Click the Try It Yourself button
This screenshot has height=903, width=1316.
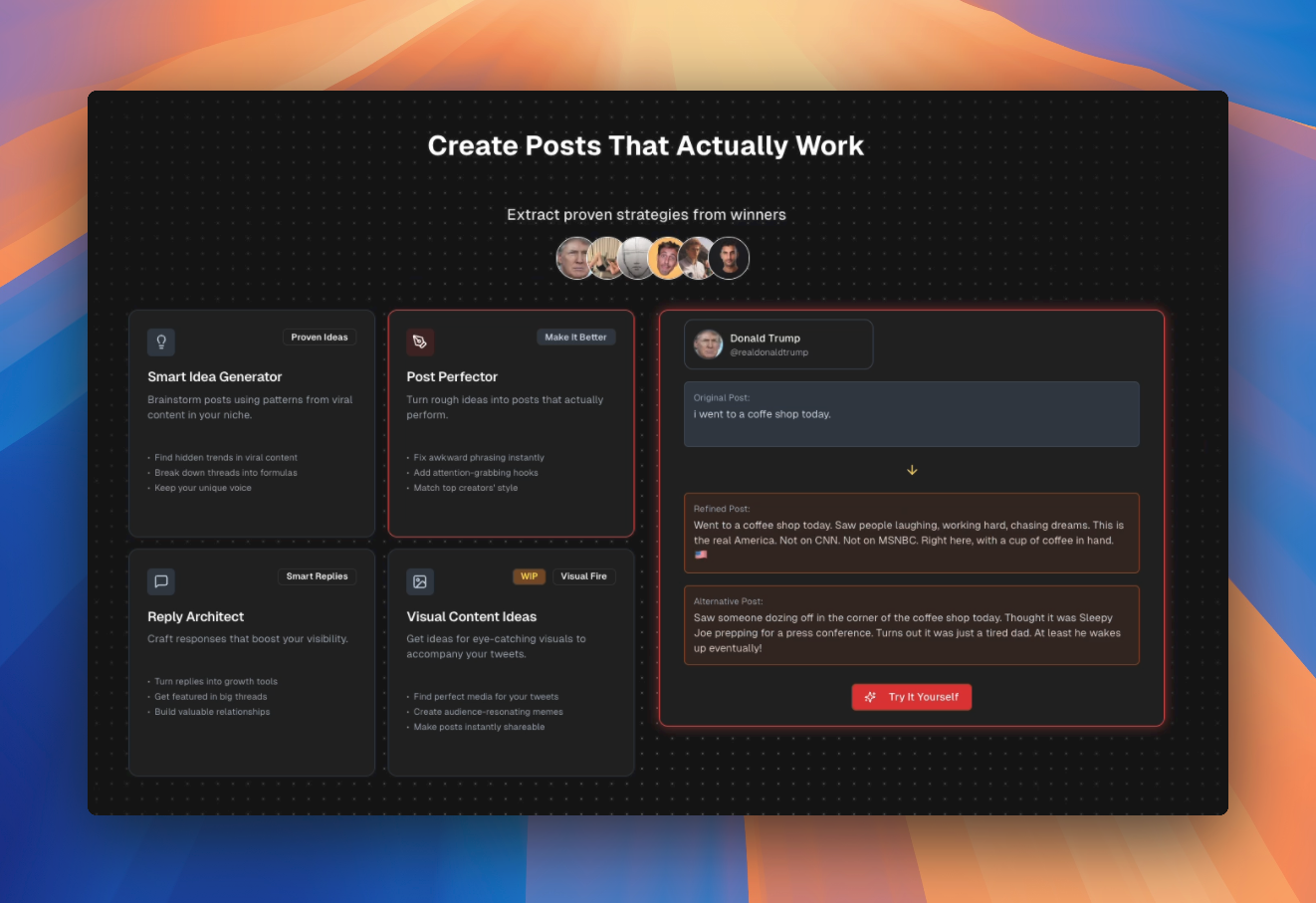(x=912, y=697)
